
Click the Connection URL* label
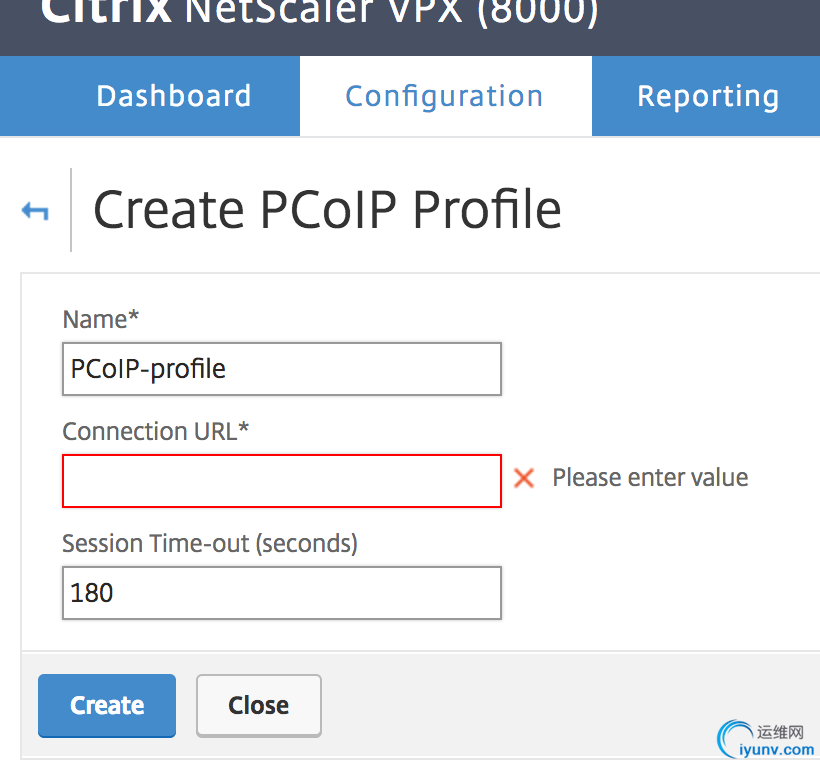point(155,431)
